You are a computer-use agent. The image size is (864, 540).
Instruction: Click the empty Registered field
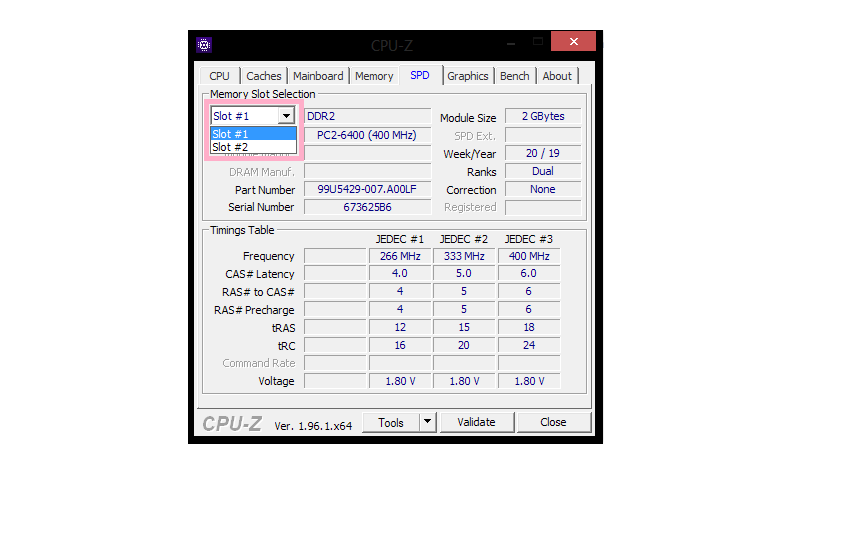point(543,208)
